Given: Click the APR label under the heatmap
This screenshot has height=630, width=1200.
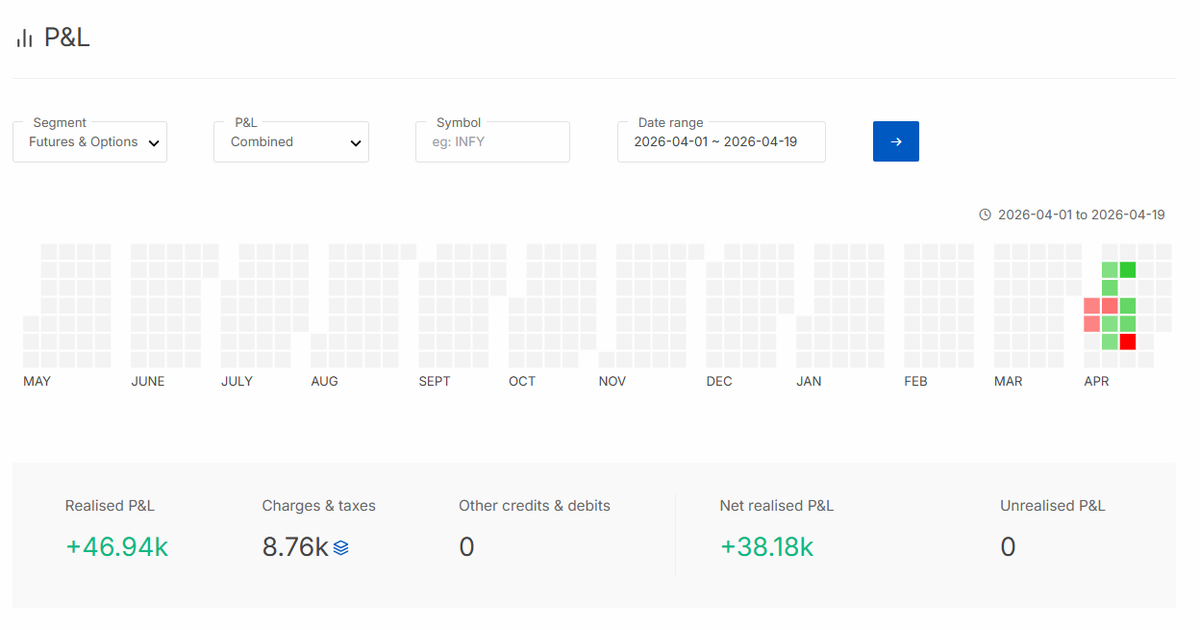Looking at the screenshot, I should (x=1096, y=381).
